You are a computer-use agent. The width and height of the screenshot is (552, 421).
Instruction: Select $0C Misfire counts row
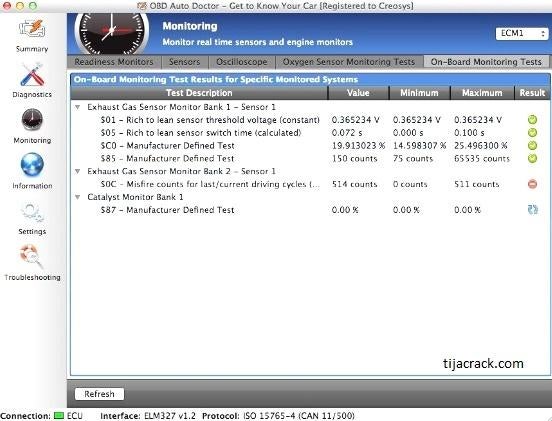pos(310,184)
